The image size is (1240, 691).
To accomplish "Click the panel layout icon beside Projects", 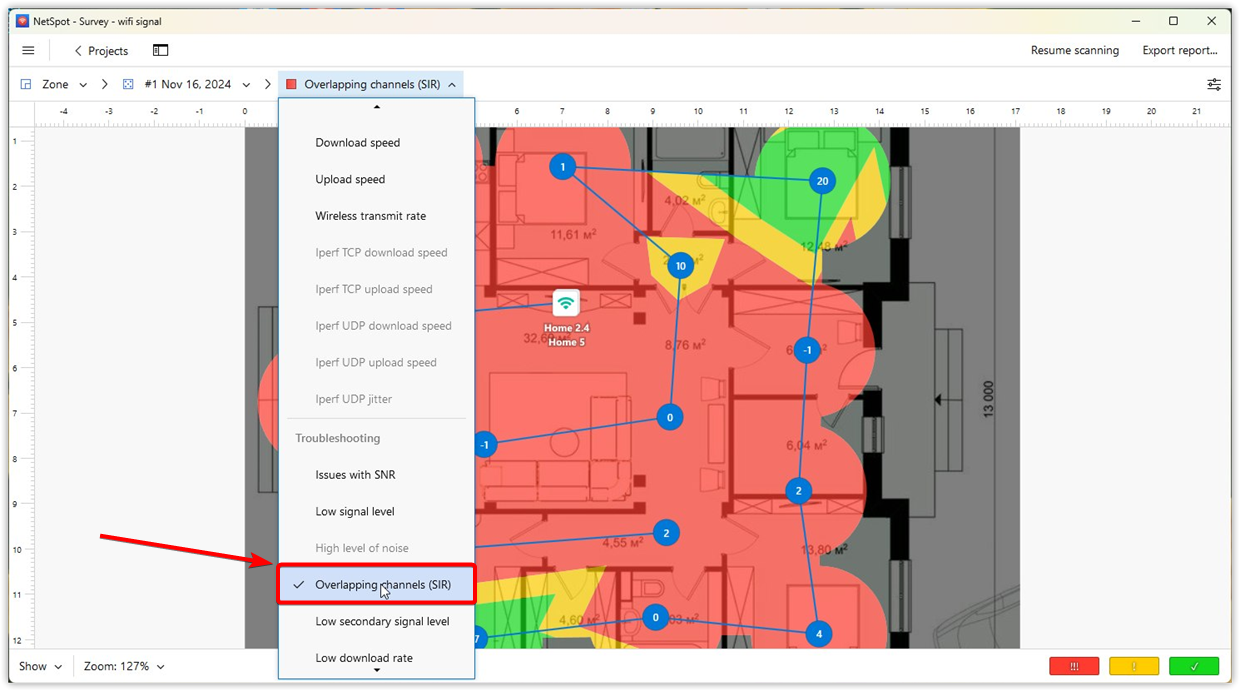I will click(160, 49).
